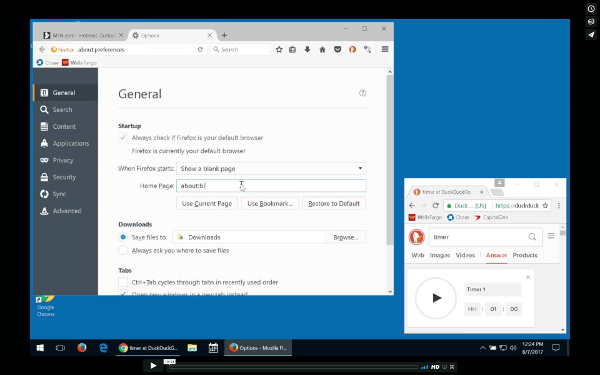Open Applications preferences in the sidebar
600x375 pixels.
(65, 143)
